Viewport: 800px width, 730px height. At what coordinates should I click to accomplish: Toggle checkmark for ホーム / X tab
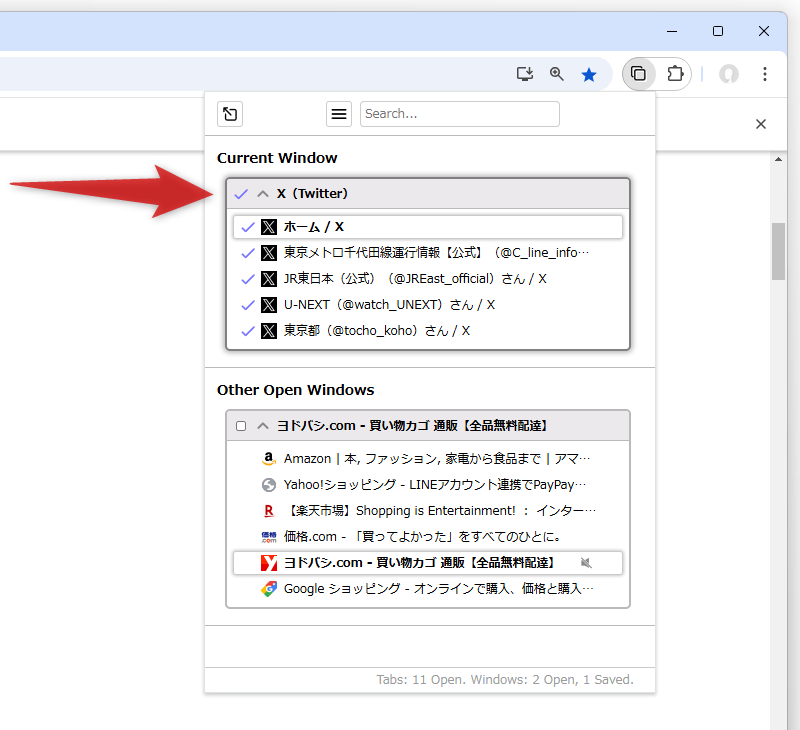click(248, 227)
